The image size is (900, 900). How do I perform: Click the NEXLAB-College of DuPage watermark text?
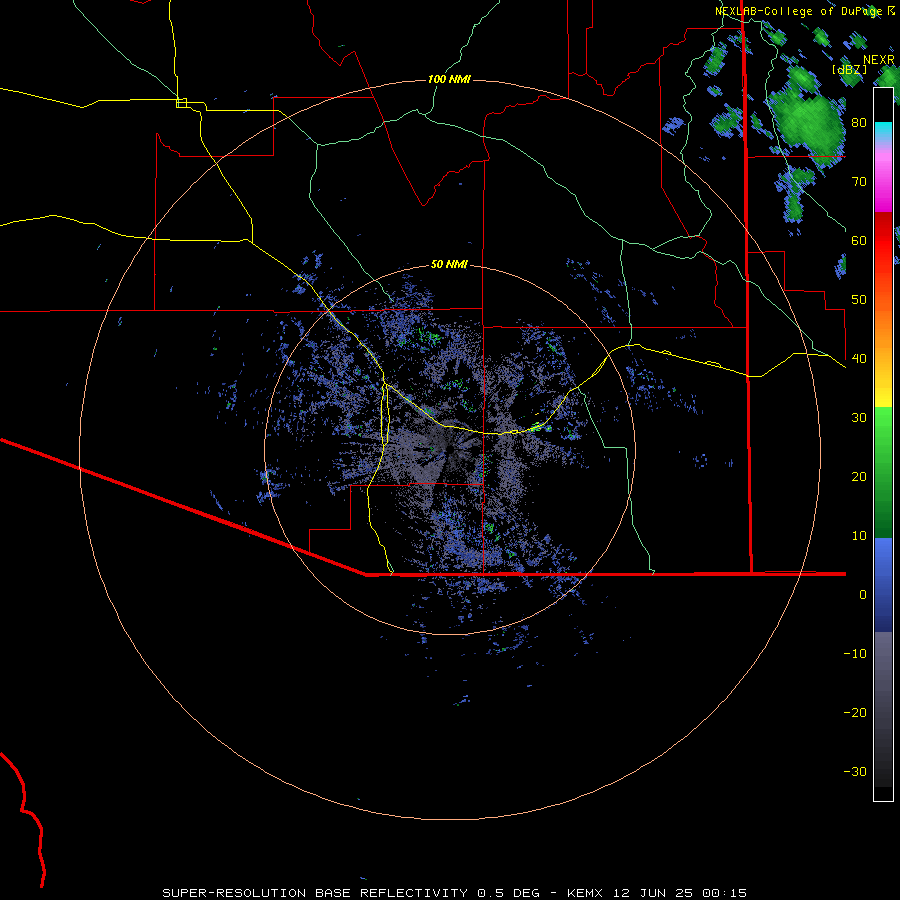point(798,11)
